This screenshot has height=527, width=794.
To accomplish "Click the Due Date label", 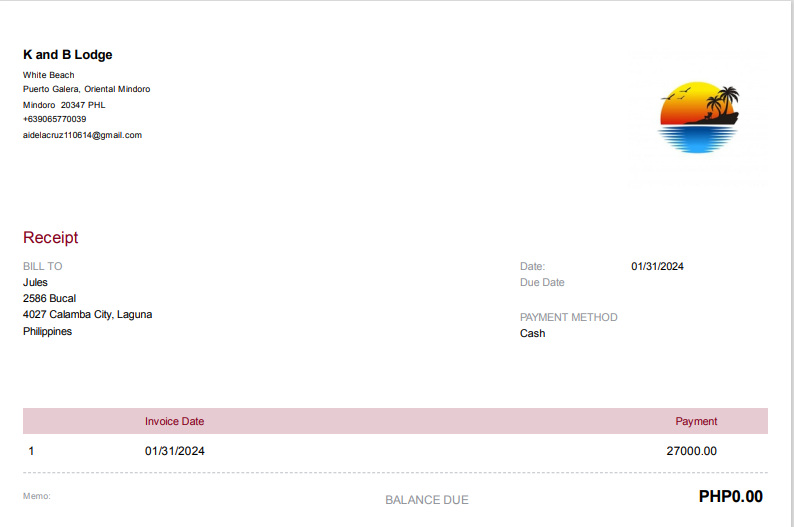I will coord(542,282).
